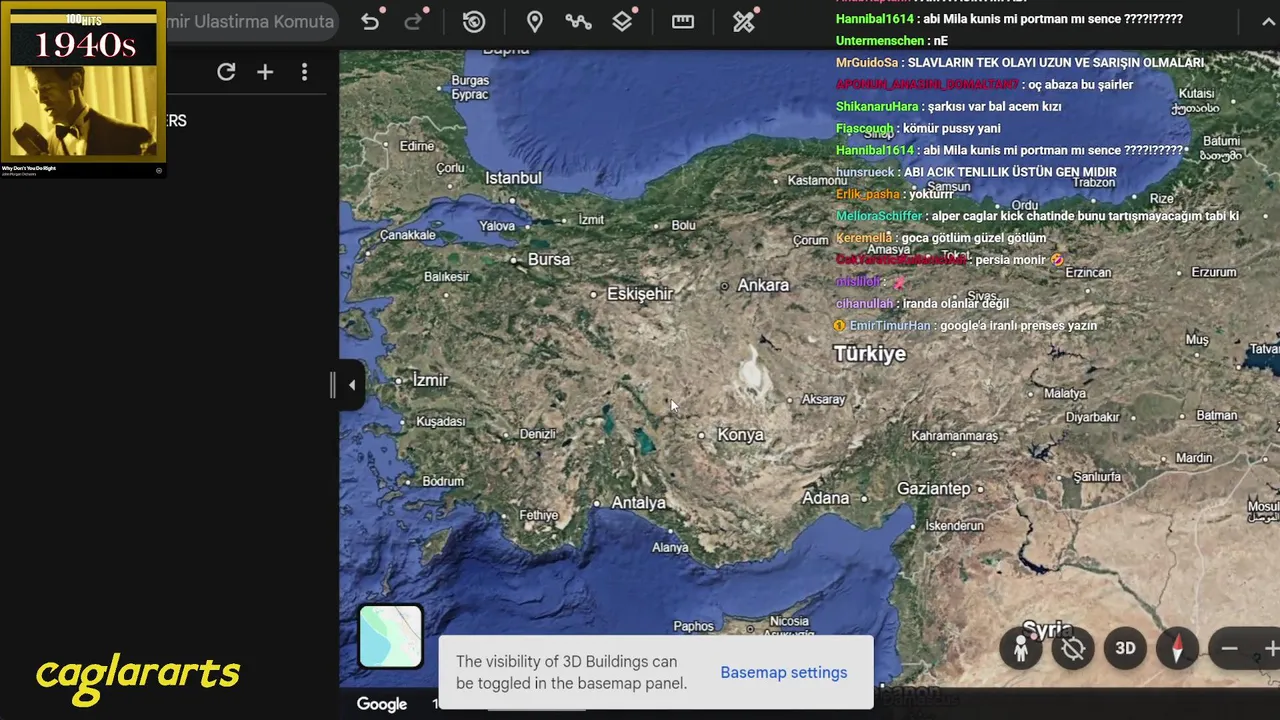
Task: Refresh the projects panel
Action: coord(226,72)
